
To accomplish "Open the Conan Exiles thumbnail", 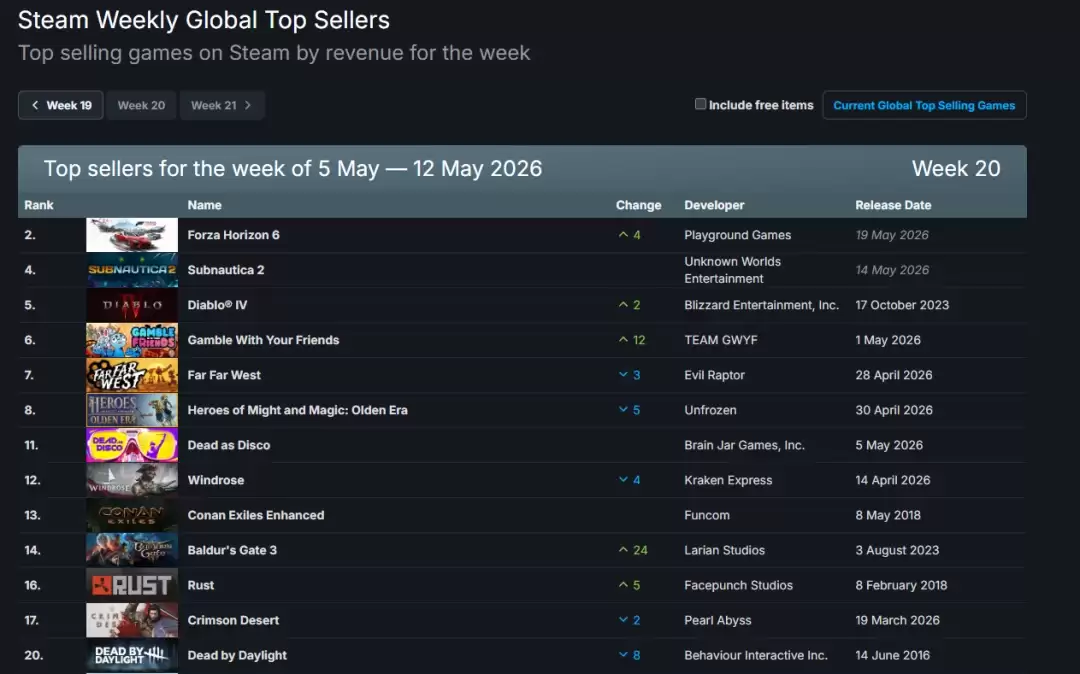I will (132, 516).
